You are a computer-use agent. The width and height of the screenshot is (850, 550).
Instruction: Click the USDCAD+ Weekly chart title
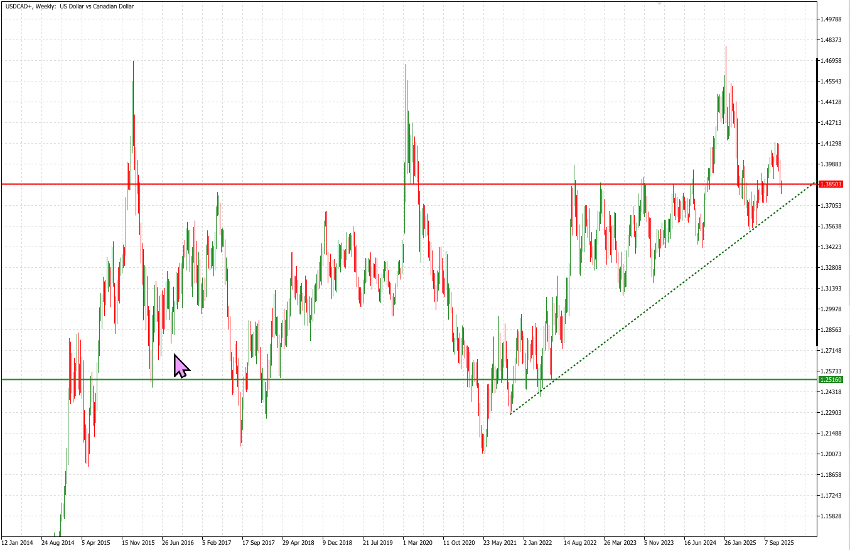pyautogui.click(x=70, y=6)
